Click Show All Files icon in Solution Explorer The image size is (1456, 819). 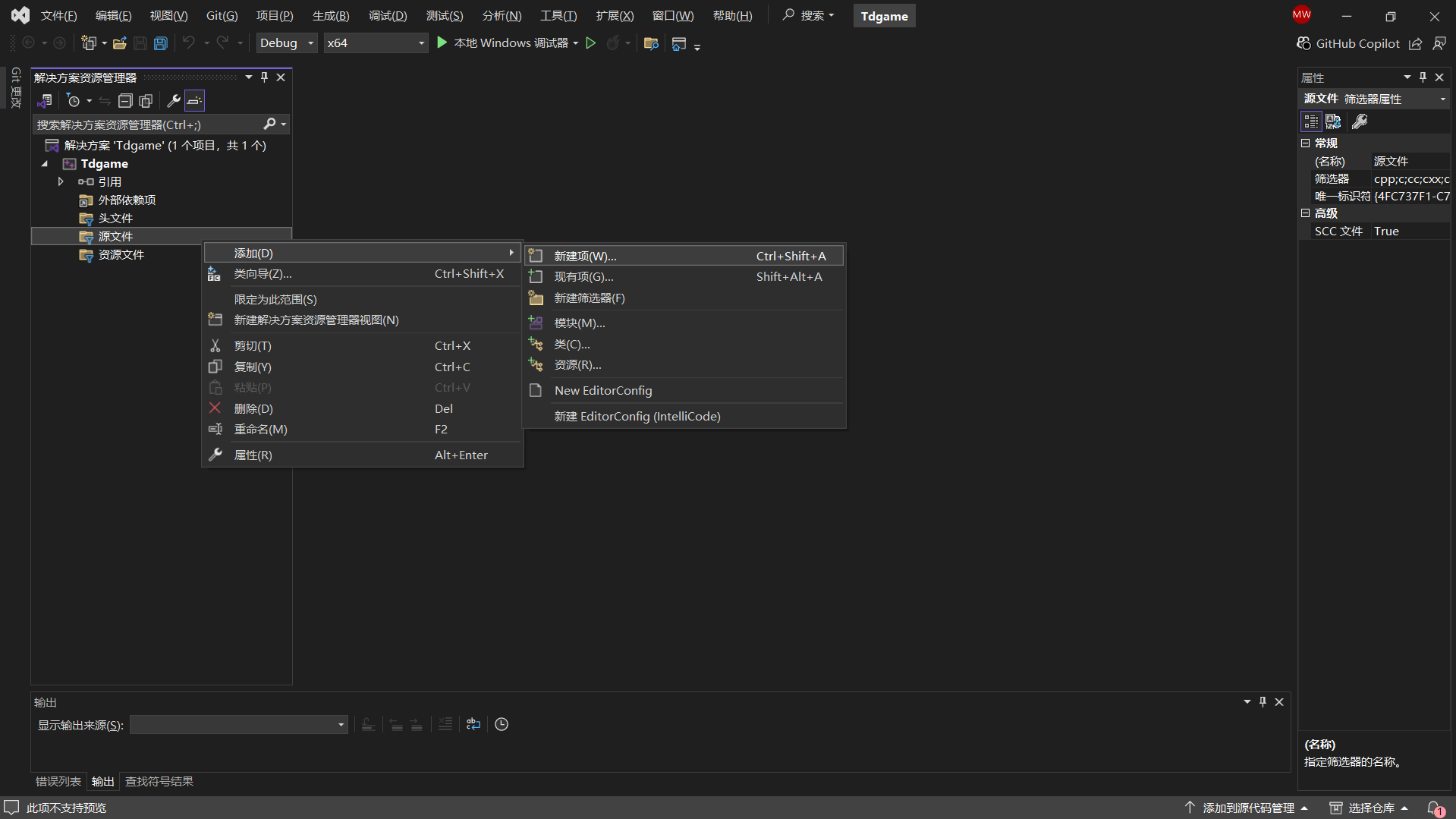click(x=146, y=100)
